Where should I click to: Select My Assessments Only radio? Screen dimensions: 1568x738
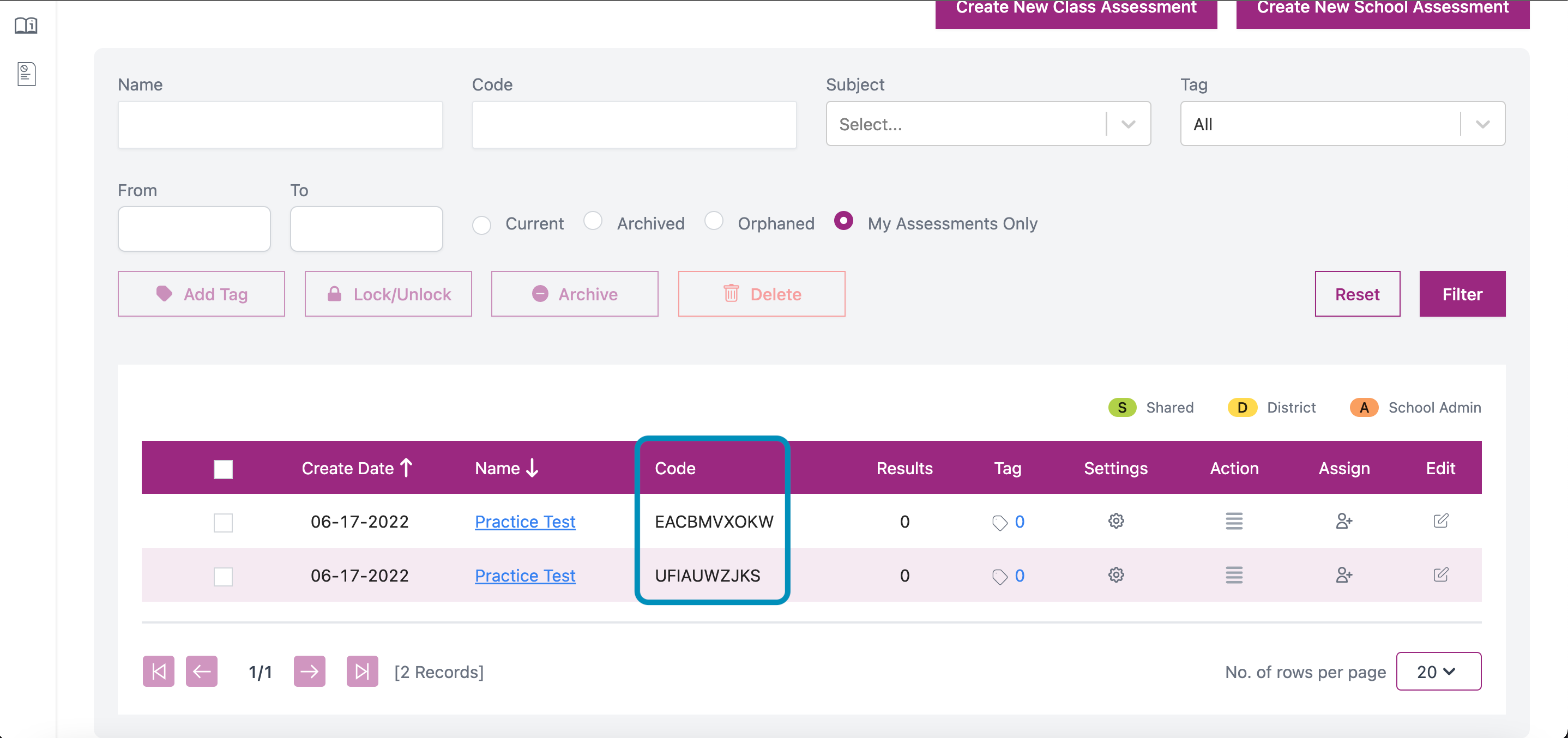[843, 220]
